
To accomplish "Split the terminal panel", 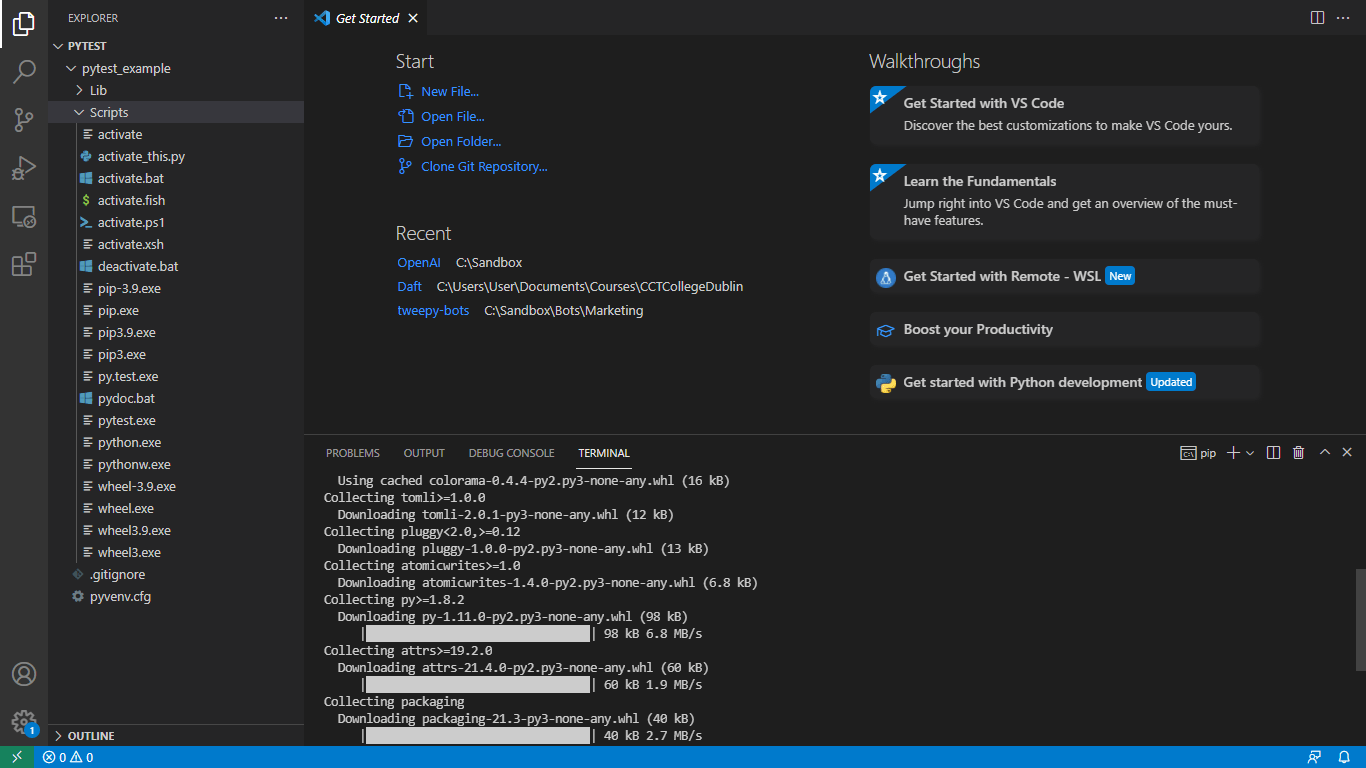I will tap(1273, 453).
